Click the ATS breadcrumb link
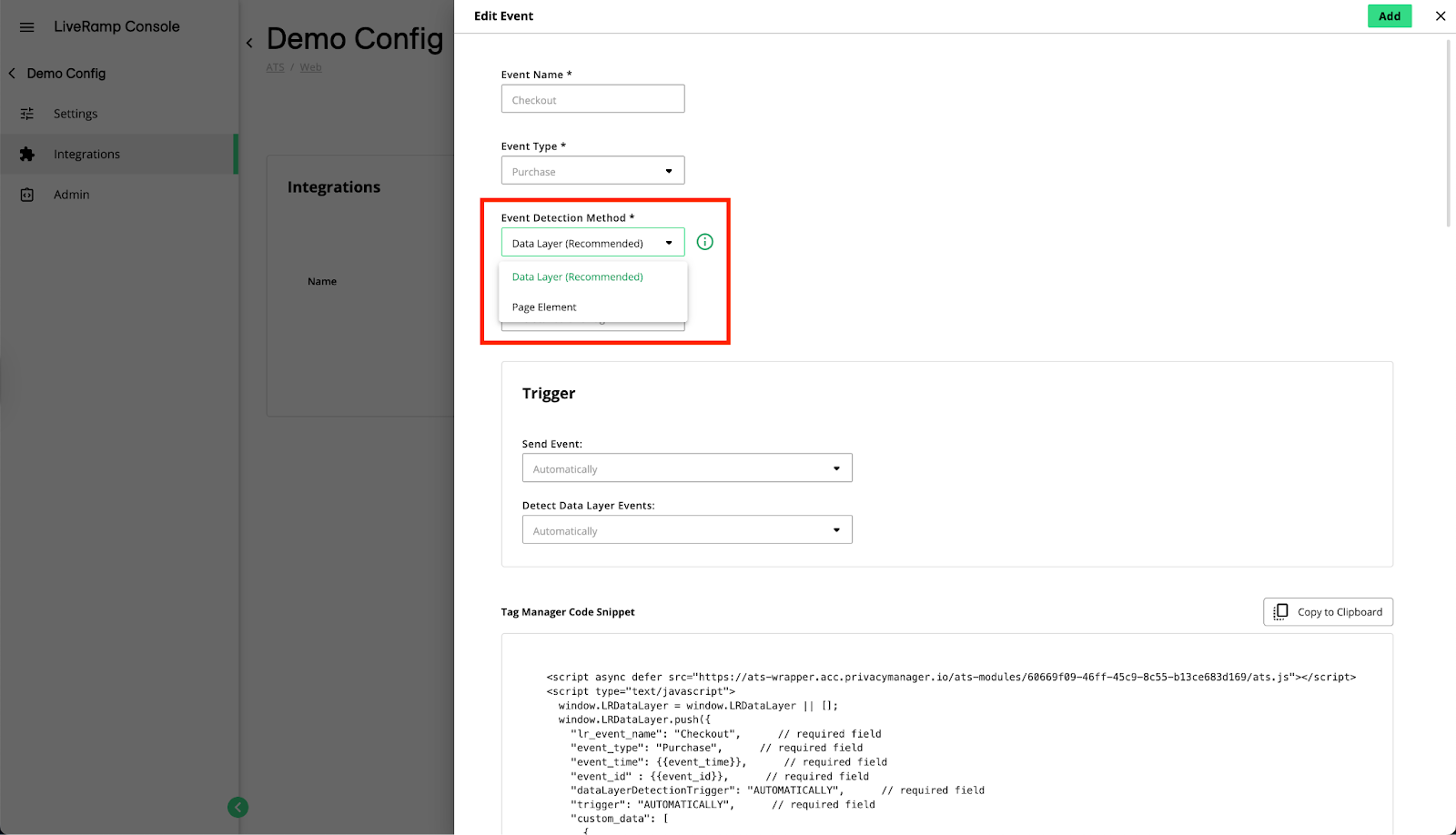Image resolution: width=1456 pixels, height=835 pixels. click(275, 67)
